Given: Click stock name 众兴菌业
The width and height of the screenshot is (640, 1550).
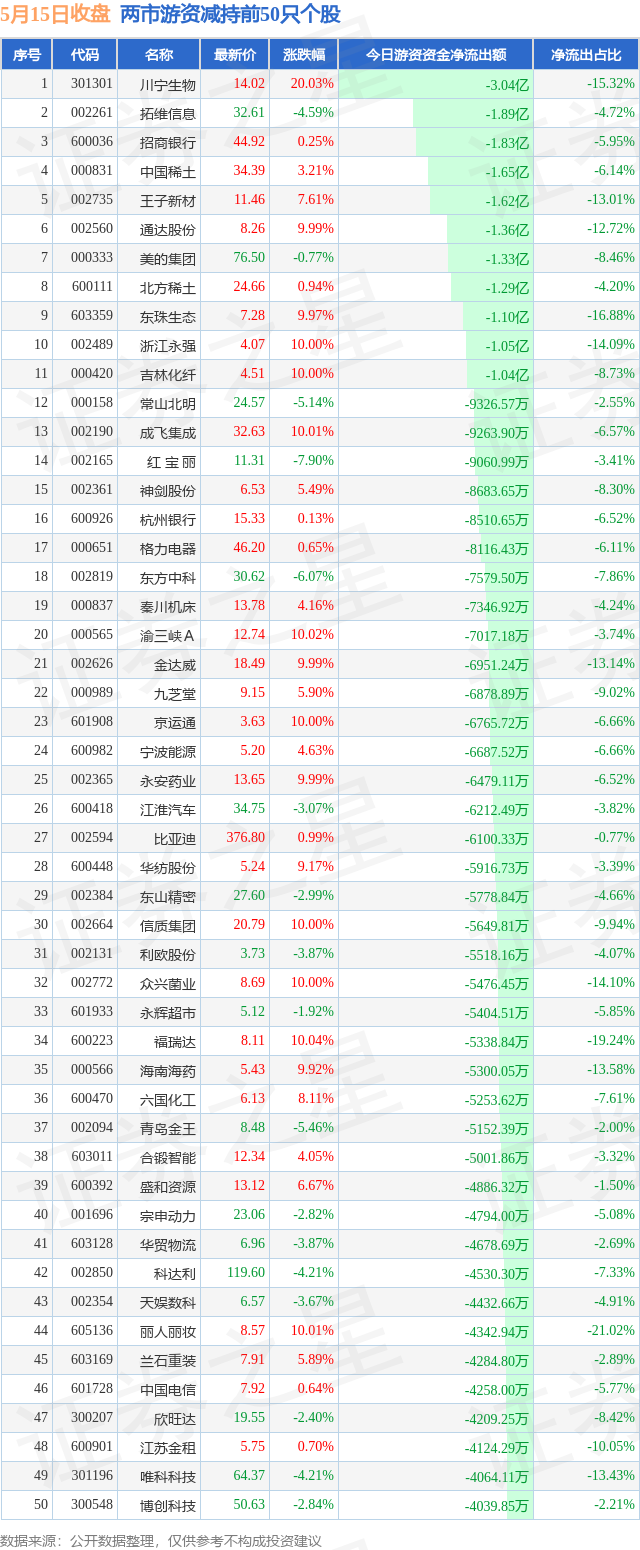Looking at the screenshot, I should point(168,983).
